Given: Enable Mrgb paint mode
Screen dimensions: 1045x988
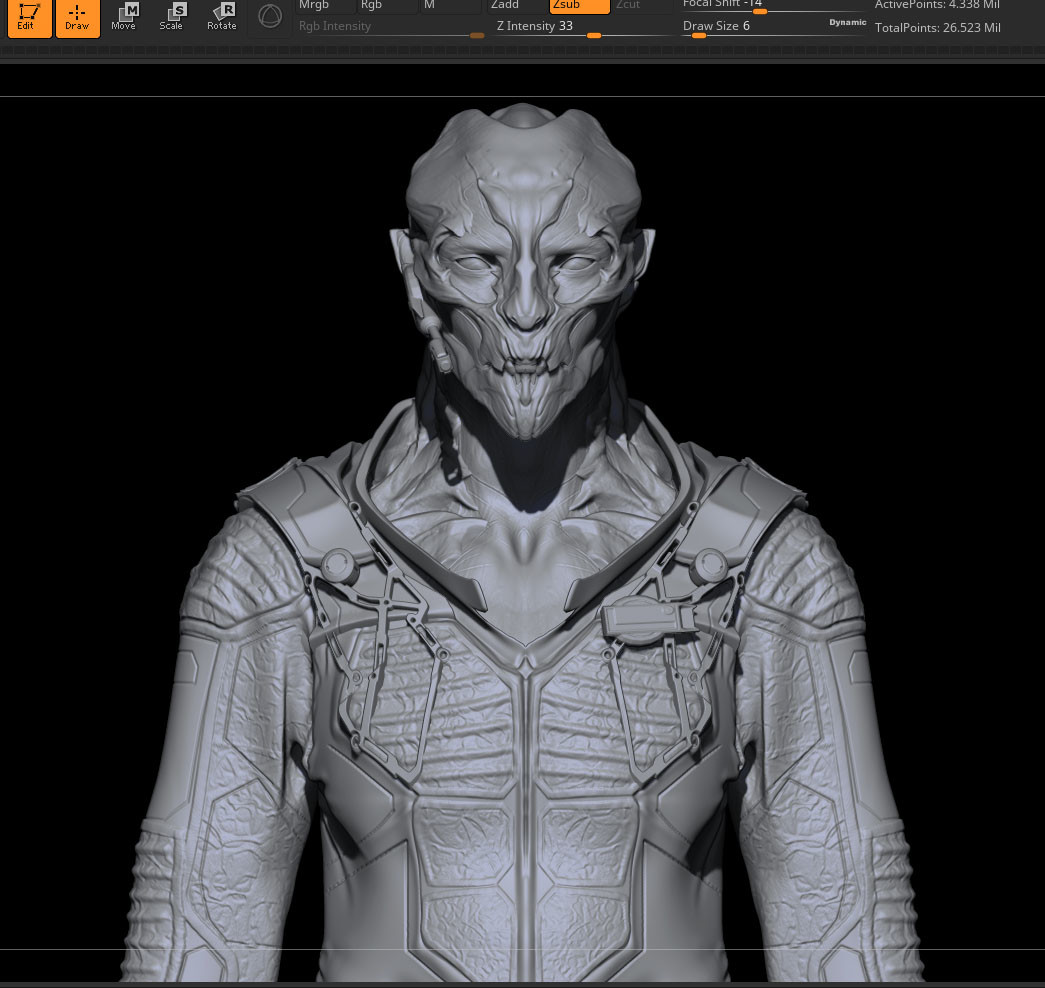Looking at the screenshot, I should click(325, 6).
